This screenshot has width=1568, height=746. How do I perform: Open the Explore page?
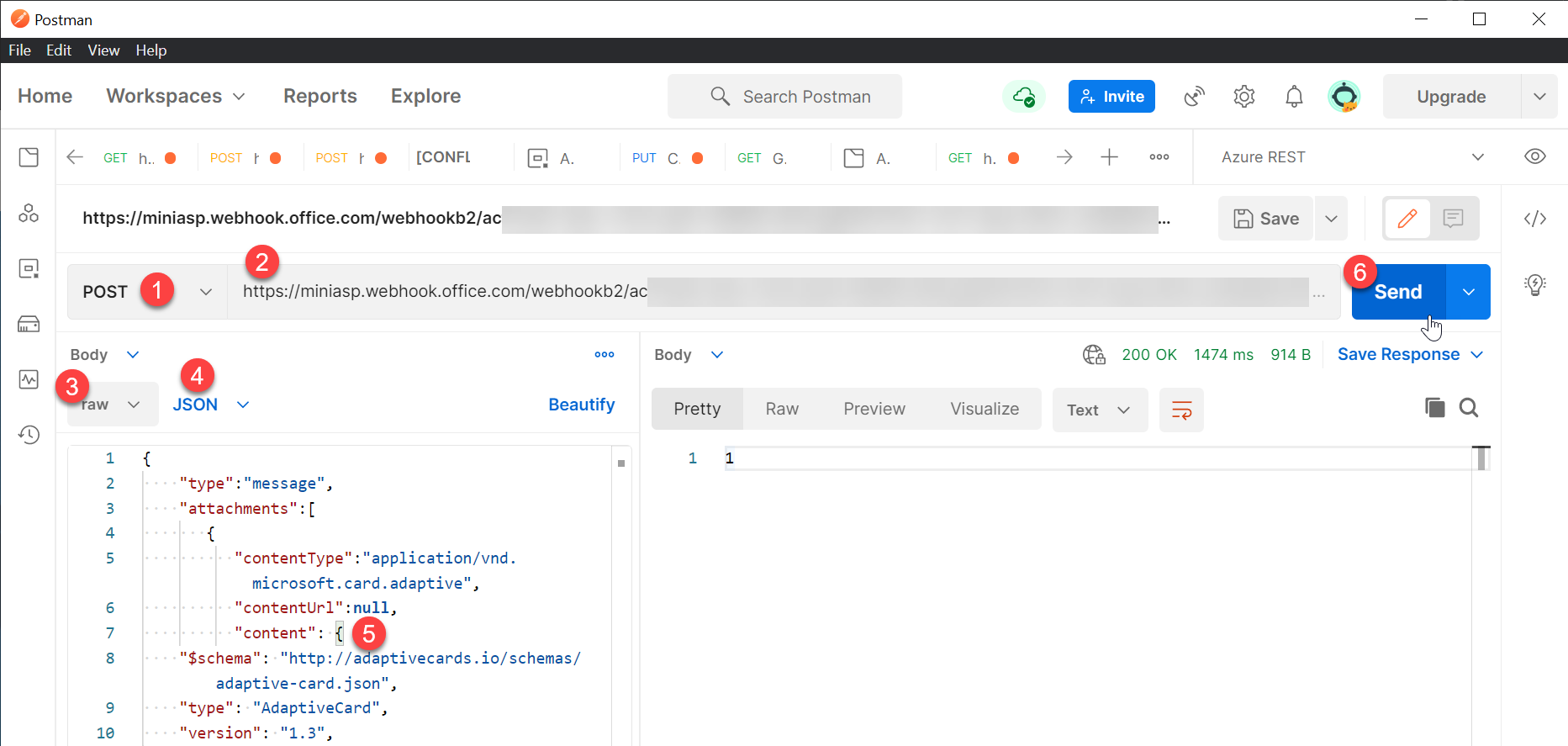click(425, 96)
